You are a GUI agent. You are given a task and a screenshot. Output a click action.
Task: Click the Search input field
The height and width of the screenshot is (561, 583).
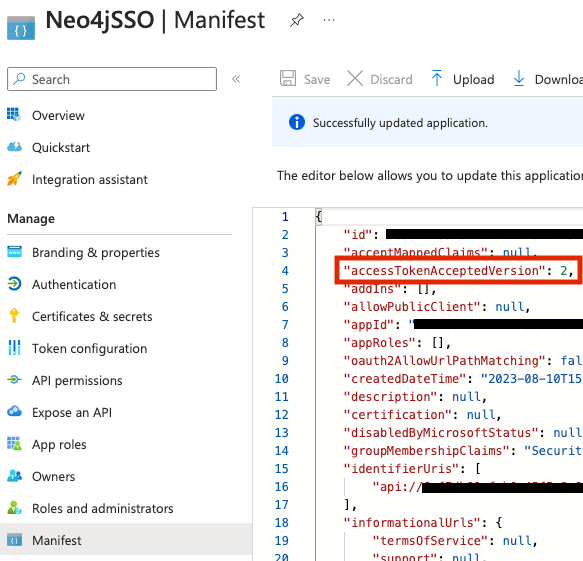[x=112, y=79]
